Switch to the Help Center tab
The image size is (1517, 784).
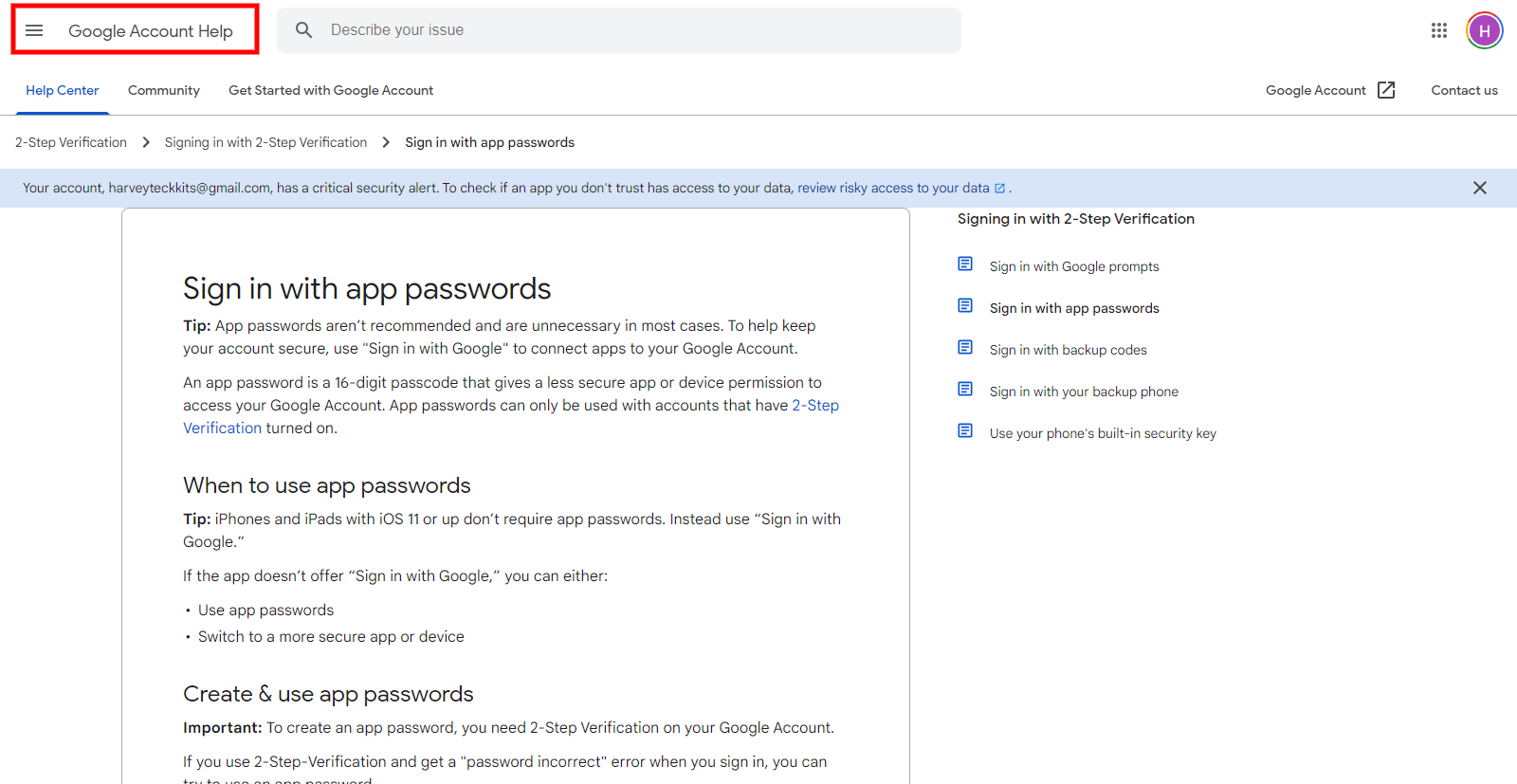point(62,90)
